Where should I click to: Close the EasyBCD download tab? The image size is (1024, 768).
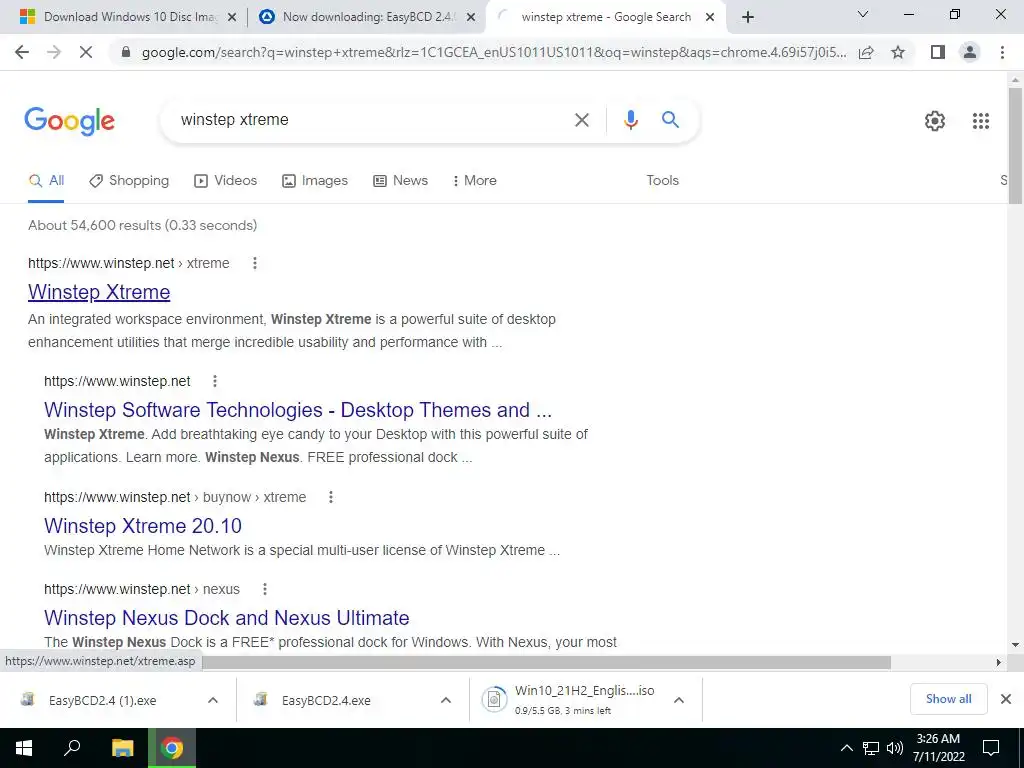(x=471, y=18)
